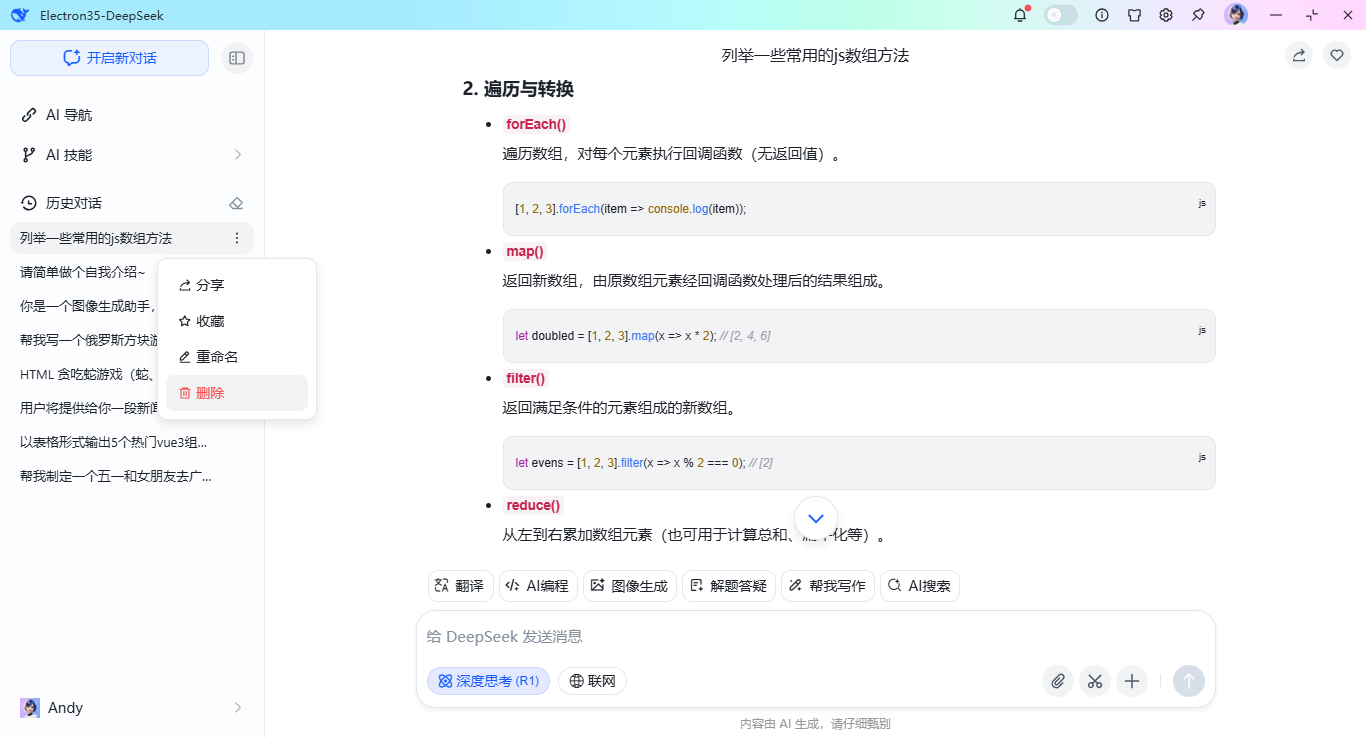Pin the window on top

pos(1198,15)
